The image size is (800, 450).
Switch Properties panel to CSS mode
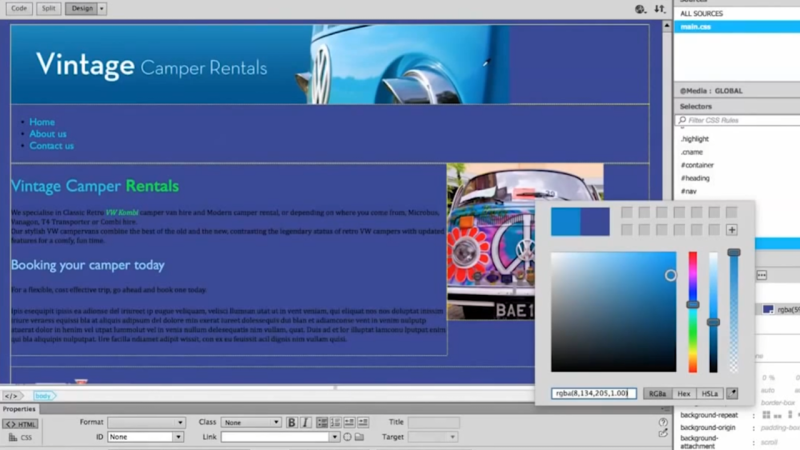20,437
